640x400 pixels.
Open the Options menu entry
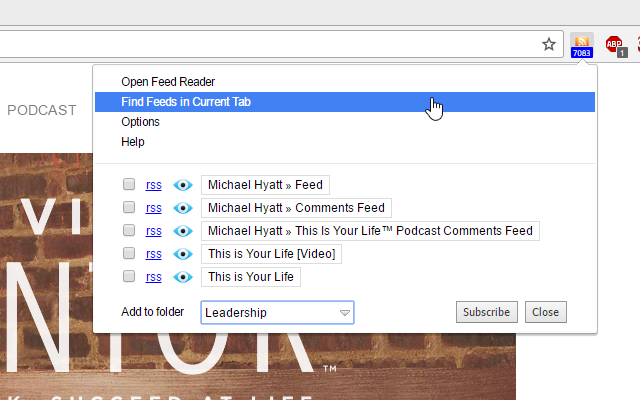click(140, 122)
